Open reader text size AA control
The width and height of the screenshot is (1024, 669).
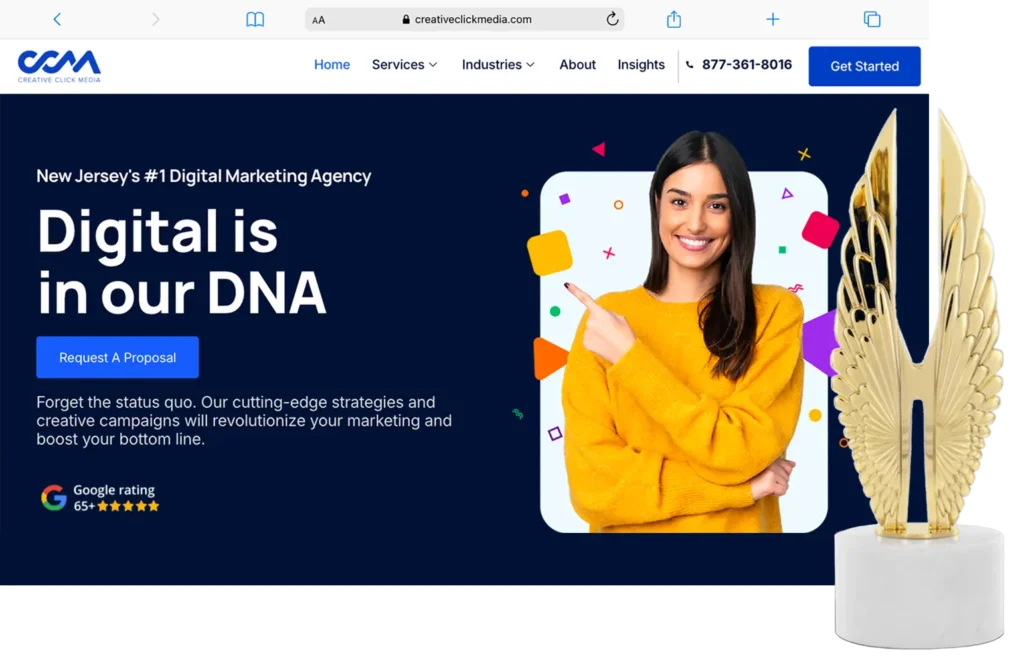(x=319, y=20)
